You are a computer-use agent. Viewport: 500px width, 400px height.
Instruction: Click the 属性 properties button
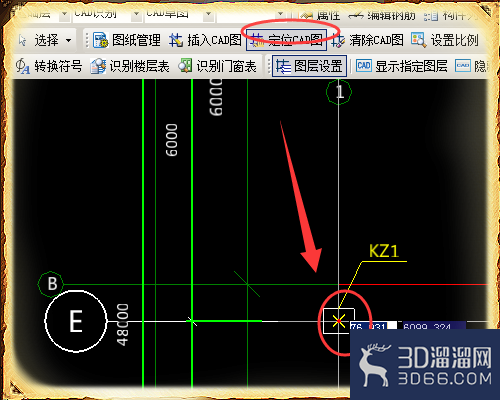click(x=320, y=15)
